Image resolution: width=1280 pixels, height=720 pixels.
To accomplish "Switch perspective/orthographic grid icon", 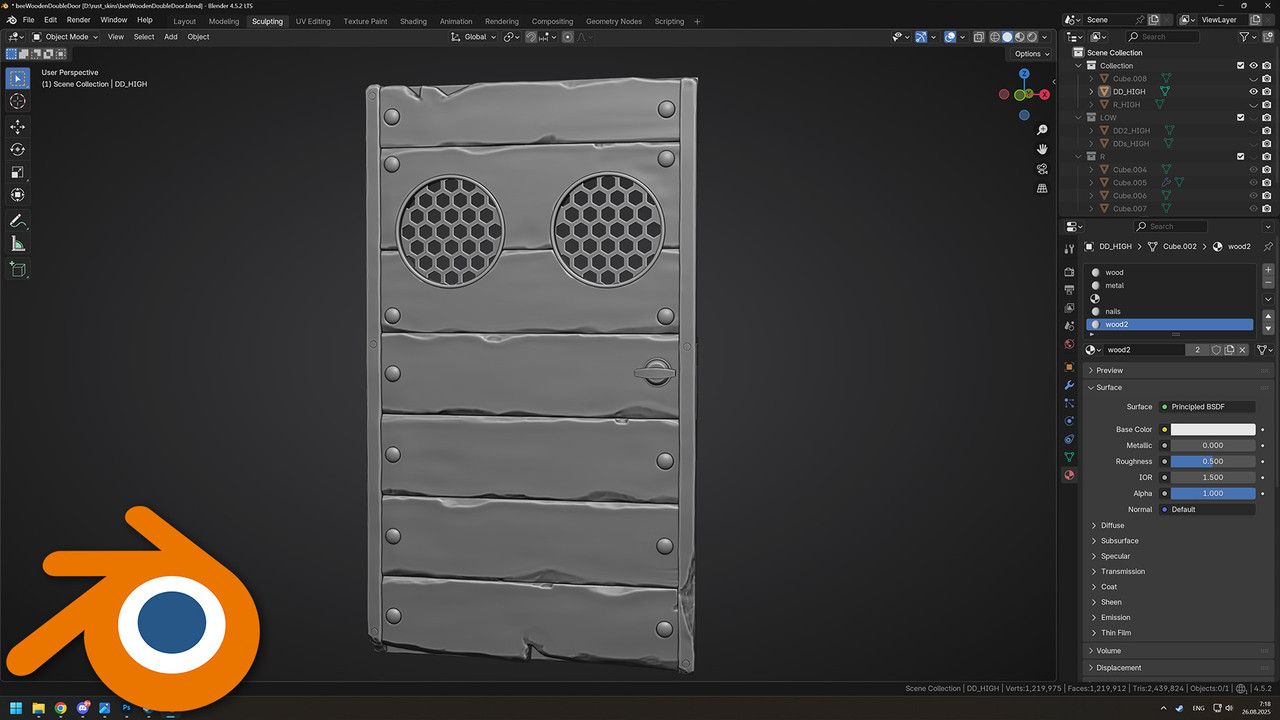I will [1042, 188].
